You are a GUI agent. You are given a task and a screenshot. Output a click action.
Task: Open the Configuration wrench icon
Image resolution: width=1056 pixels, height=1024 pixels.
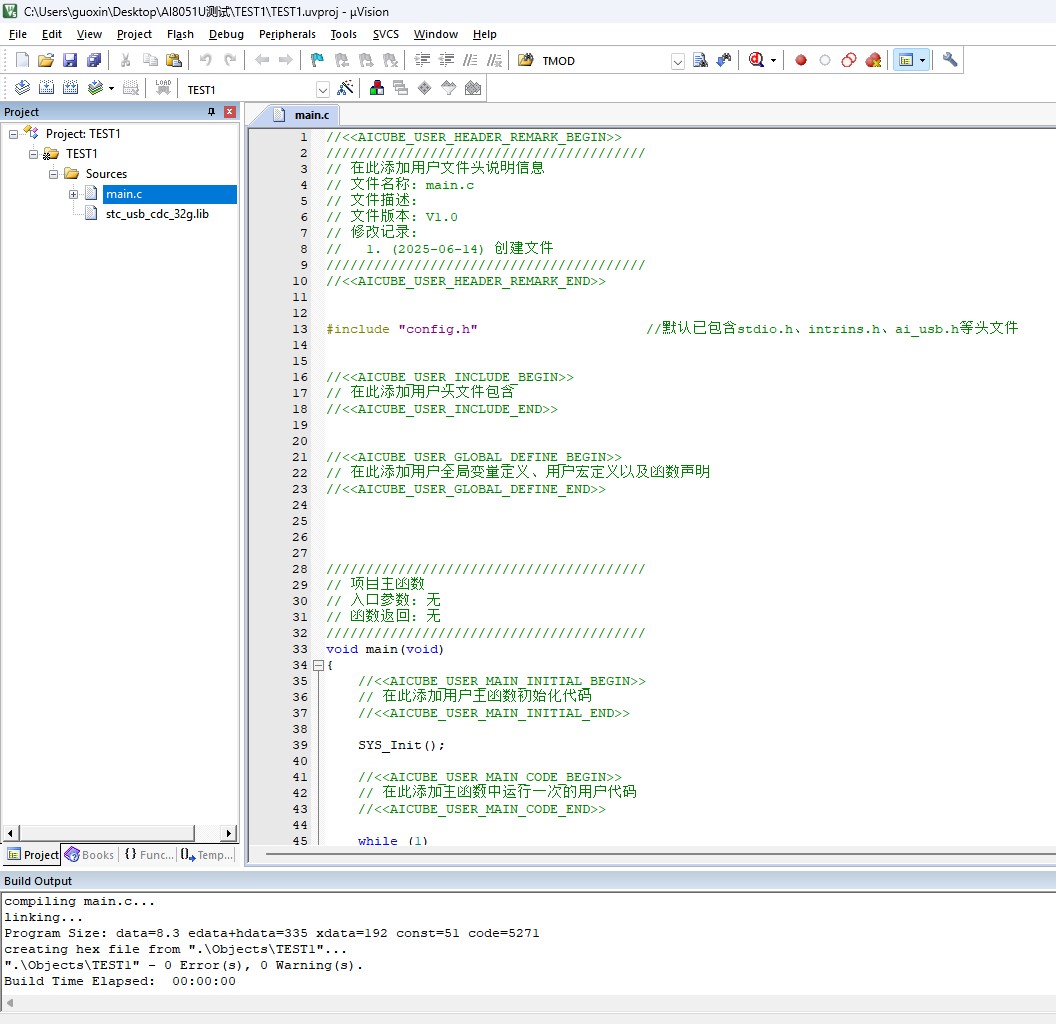click(950, 61)
